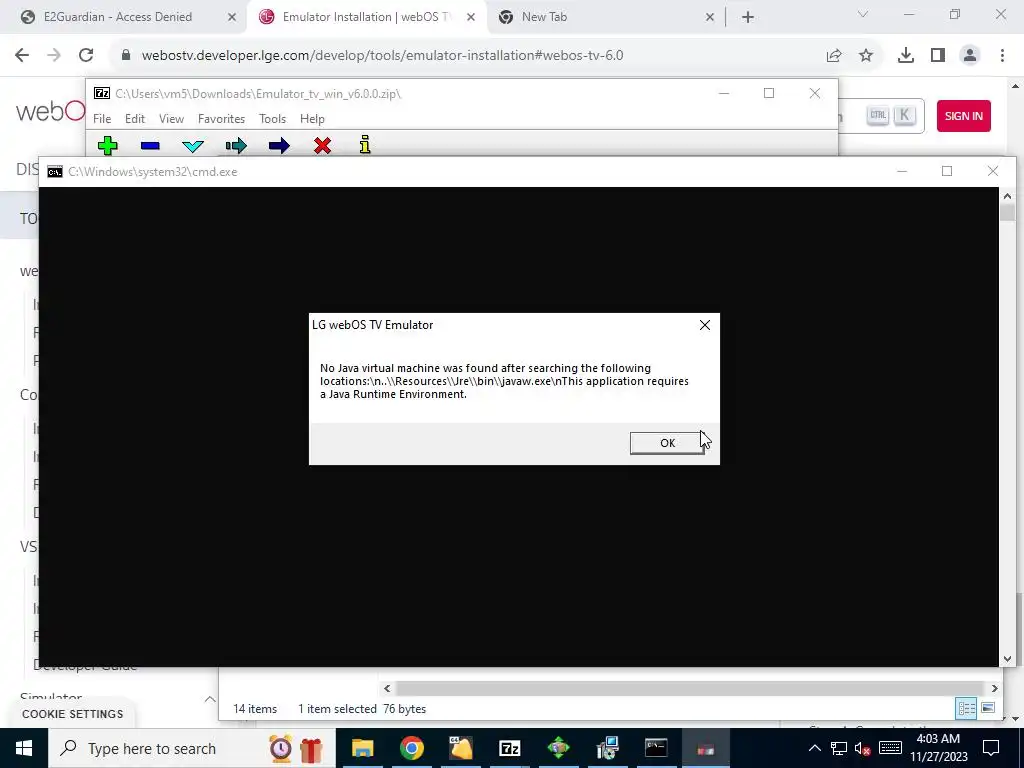Click the green plus Add icon in 7-Zip
This screenshot has width=1024, height=768.
[108, 146]
